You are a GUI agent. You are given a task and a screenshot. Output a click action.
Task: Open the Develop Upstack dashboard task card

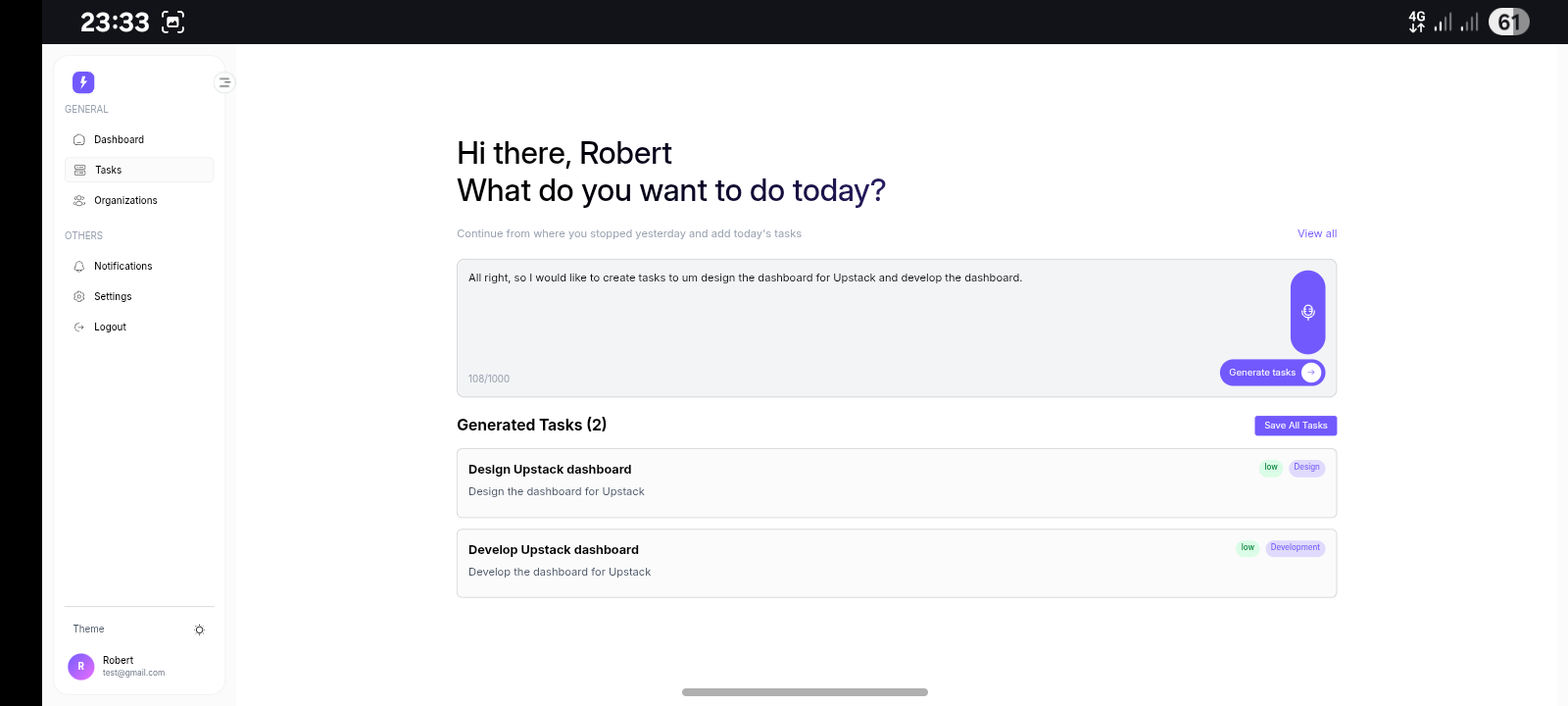click(897, 563)
